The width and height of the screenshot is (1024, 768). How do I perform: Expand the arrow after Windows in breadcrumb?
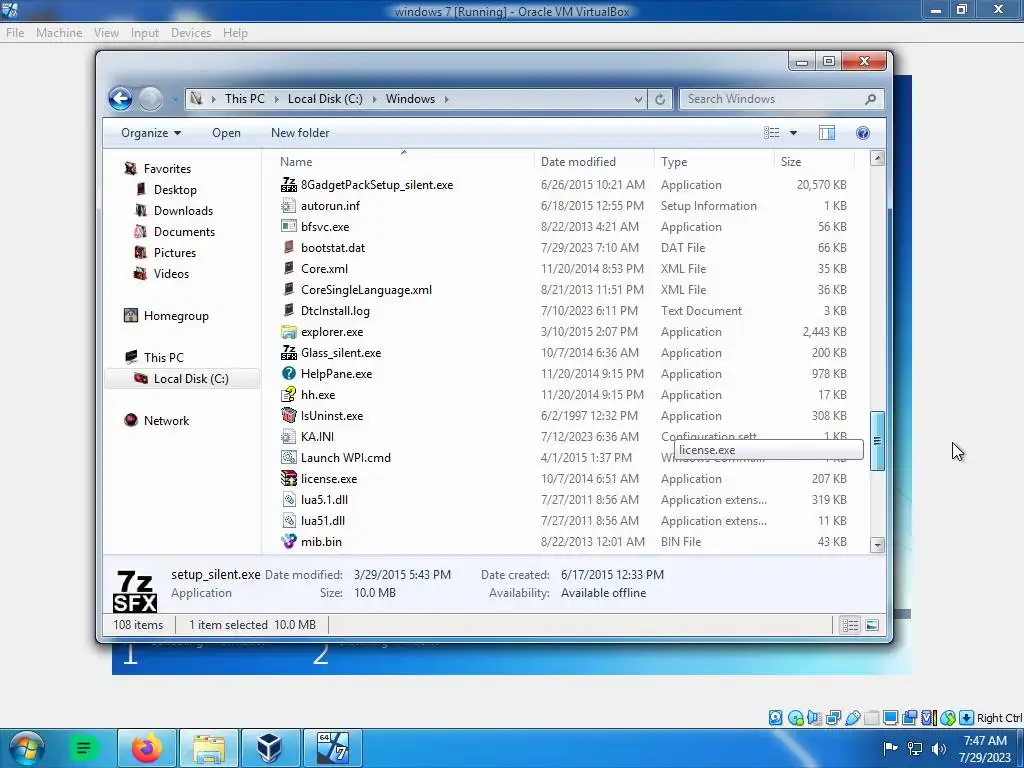click(447, 99)
